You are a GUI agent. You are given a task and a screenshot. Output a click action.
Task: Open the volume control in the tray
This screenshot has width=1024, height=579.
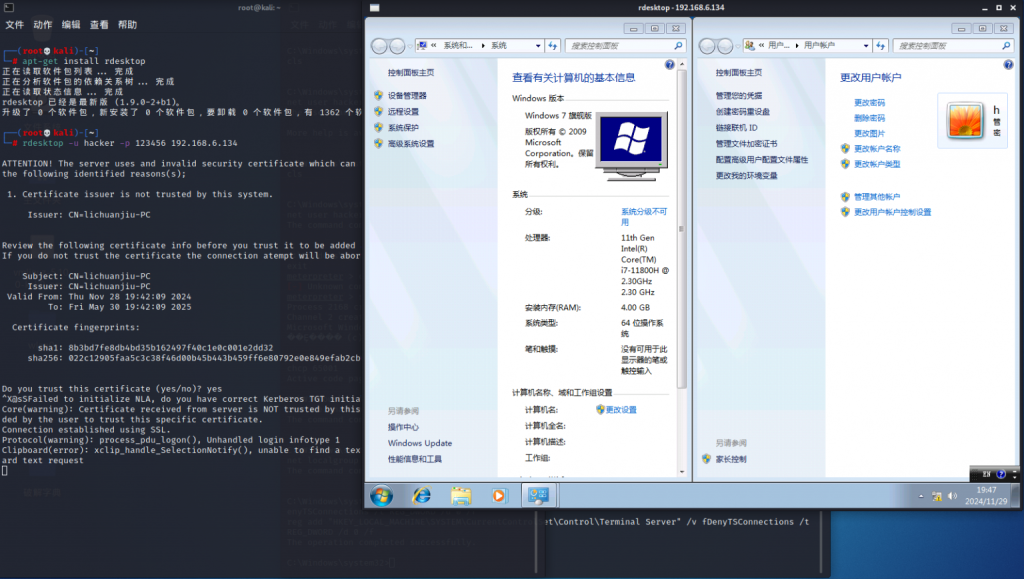pos(952,496)
